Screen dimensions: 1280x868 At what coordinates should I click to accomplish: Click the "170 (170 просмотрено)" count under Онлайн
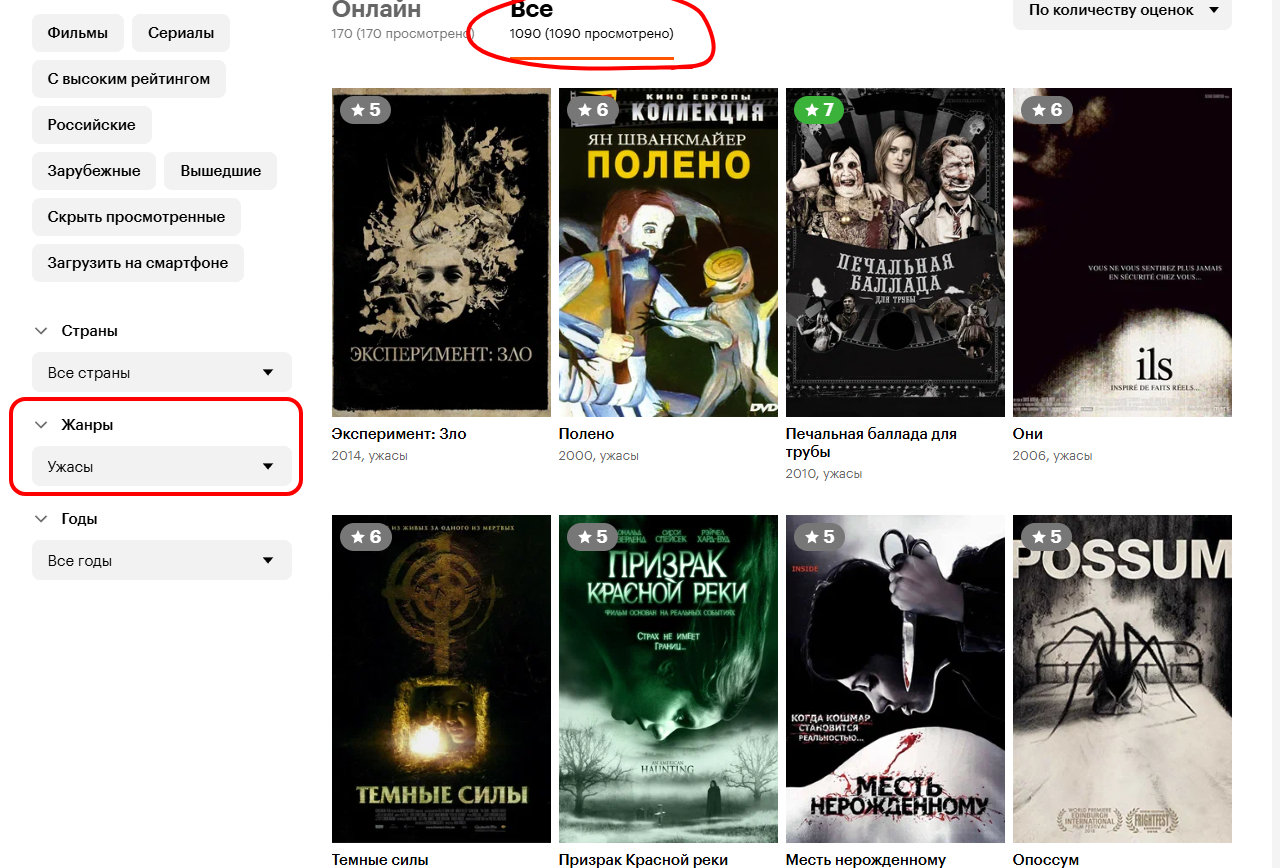(x=403, y=34)
